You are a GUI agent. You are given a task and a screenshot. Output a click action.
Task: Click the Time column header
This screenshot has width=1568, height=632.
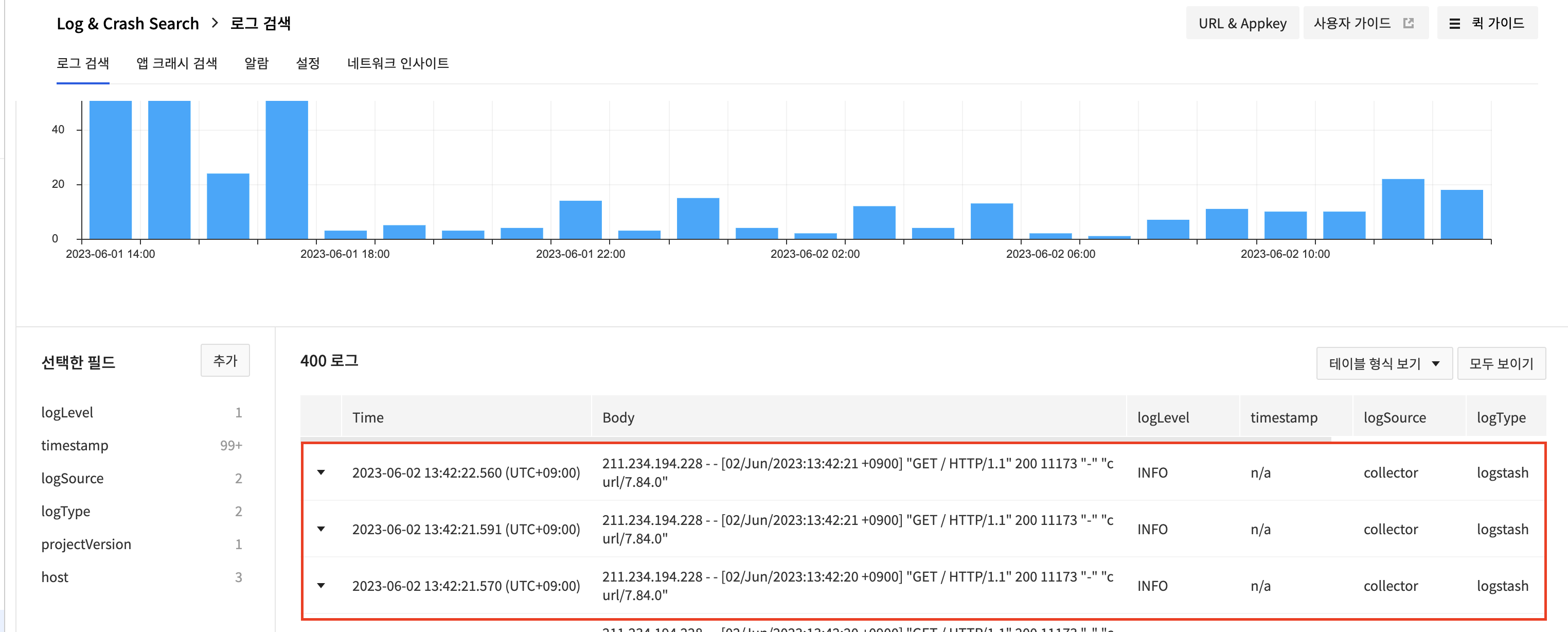pos(368,417)
